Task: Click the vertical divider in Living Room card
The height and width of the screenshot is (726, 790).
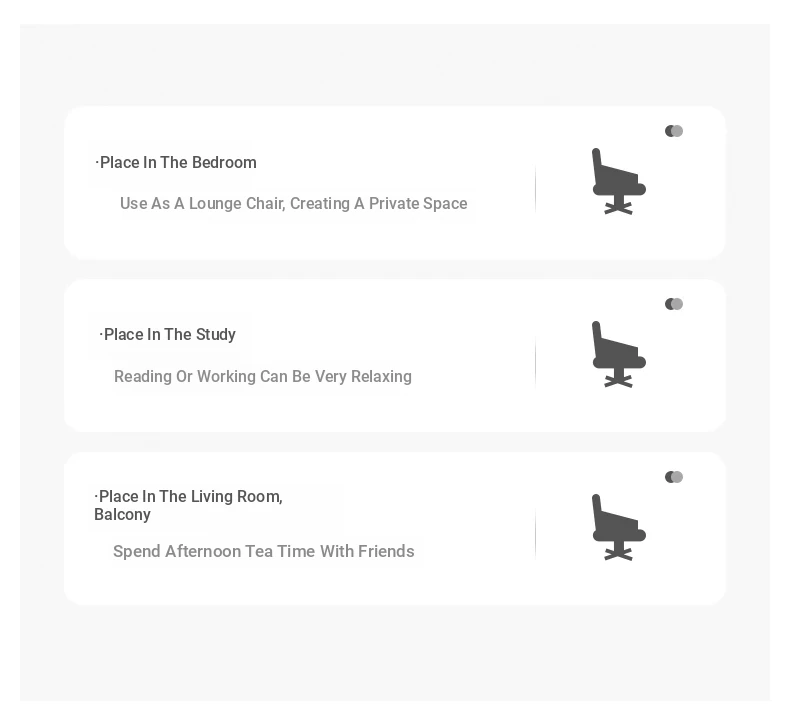Action: (535, 534)
